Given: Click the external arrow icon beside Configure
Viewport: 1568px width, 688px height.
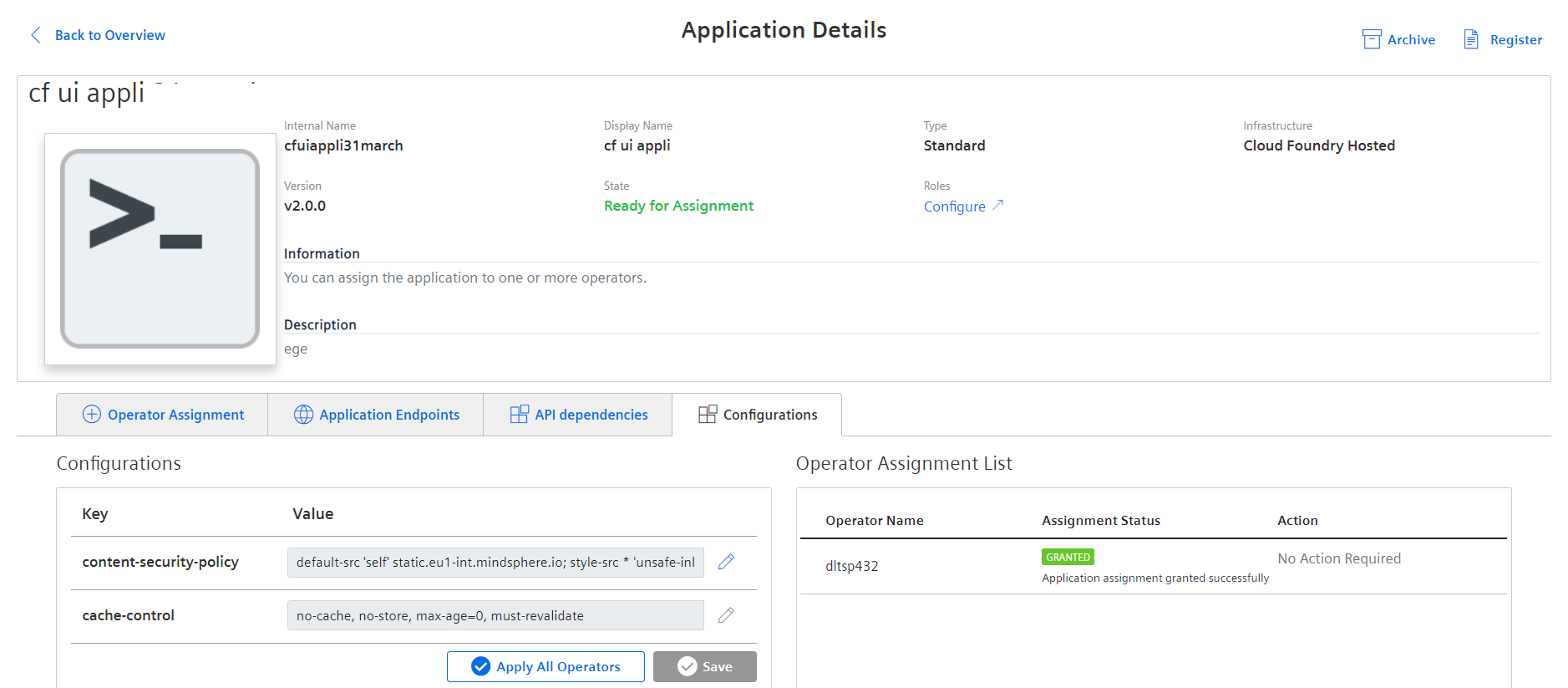Looking at the screenshot, I should [x=997, y=205].
